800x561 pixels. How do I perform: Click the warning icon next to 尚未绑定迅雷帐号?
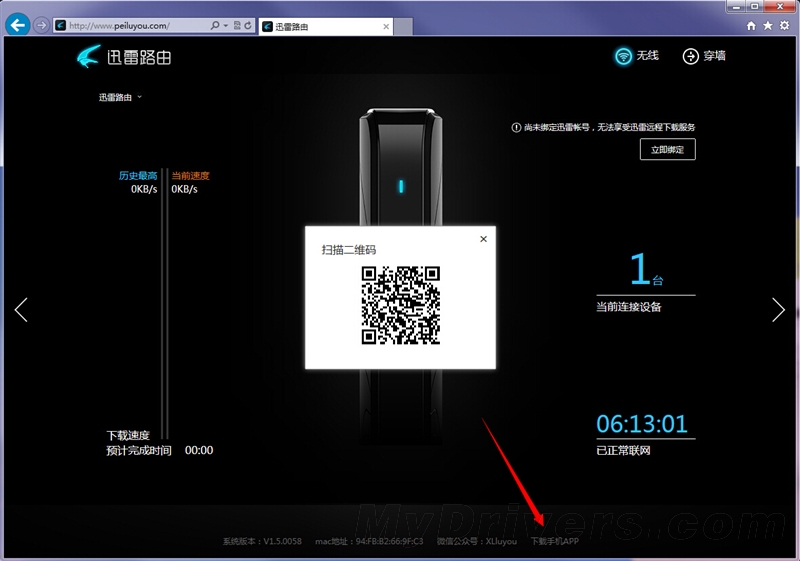tap(516, 128)
